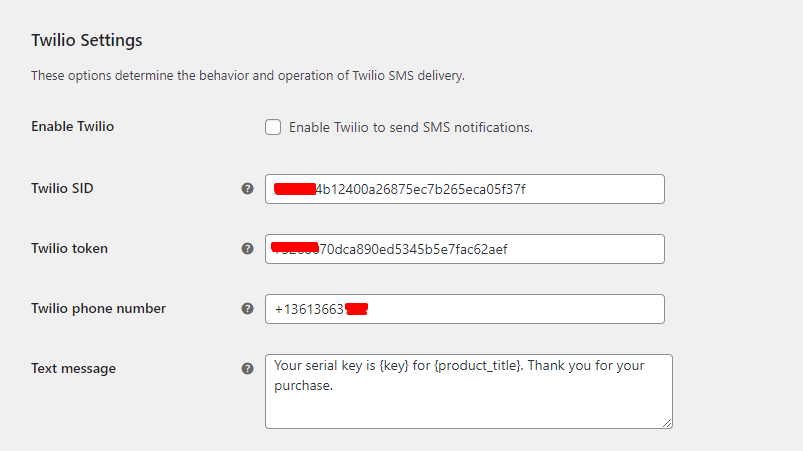Viewport: 803px width, 451px height.
Task: Place cursor on the {key} placeholder text
Action: point(394,366)
